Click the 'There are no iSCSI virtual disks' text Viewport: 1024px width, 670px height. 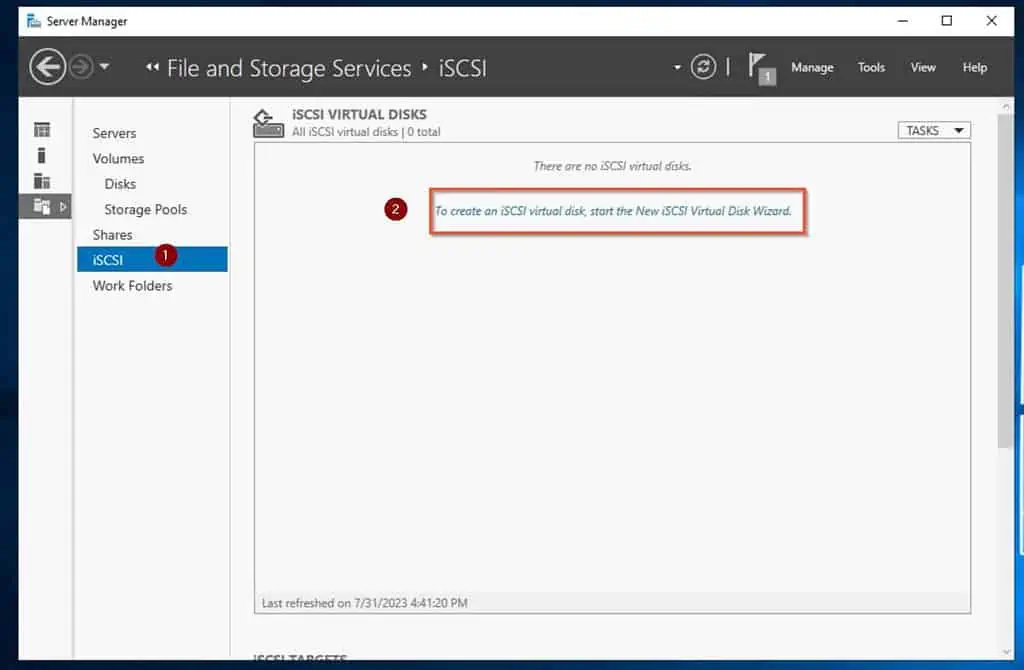coord(612,166)
